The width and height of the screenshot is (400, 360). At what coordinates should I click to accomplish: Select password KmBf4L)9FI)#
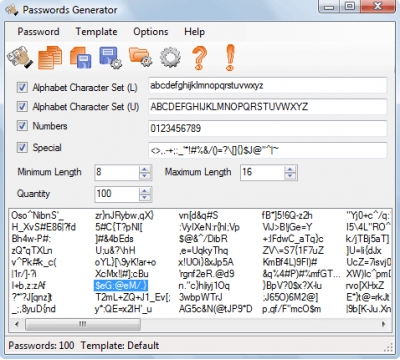click(x=290, y=262)
